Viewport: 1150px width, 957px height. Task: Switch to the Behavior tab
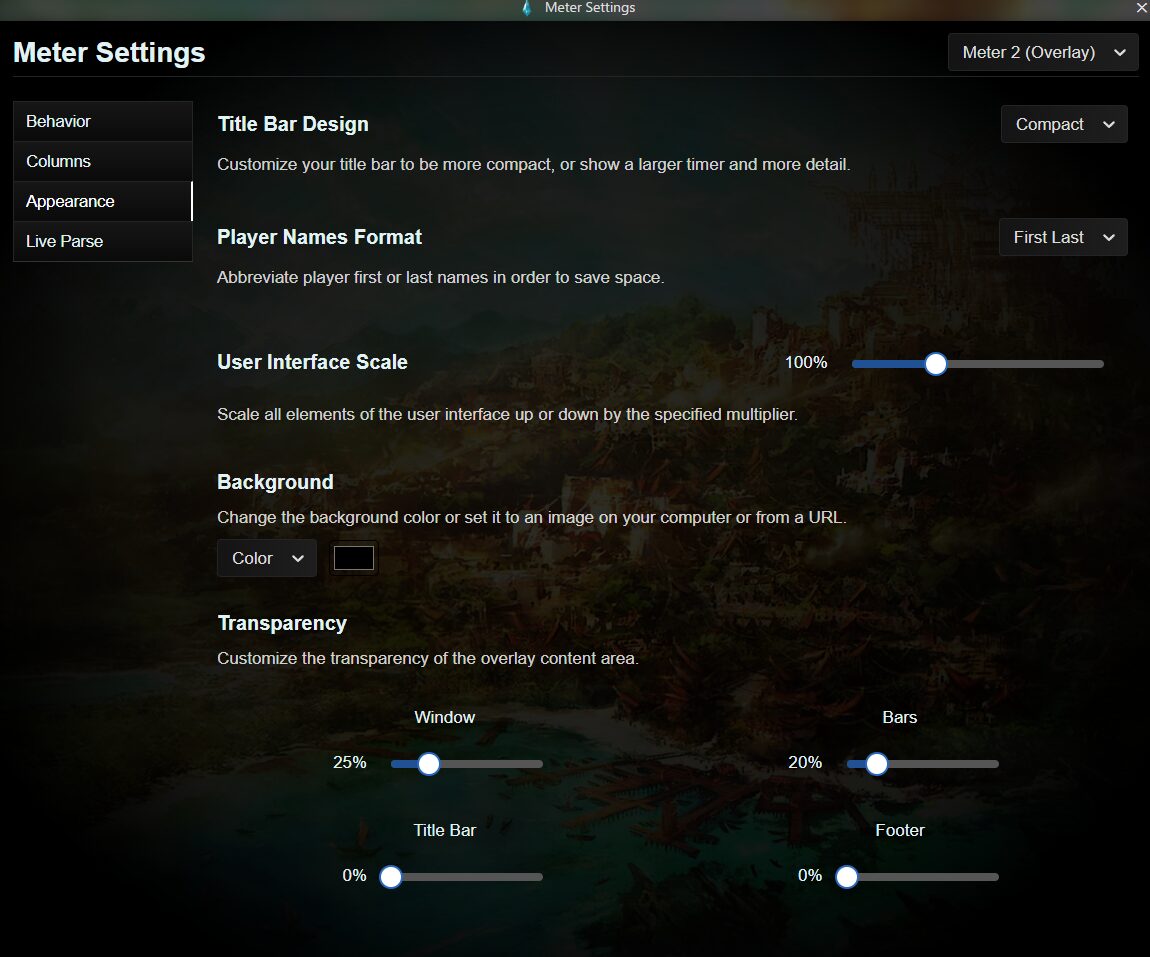click(102, 121)
